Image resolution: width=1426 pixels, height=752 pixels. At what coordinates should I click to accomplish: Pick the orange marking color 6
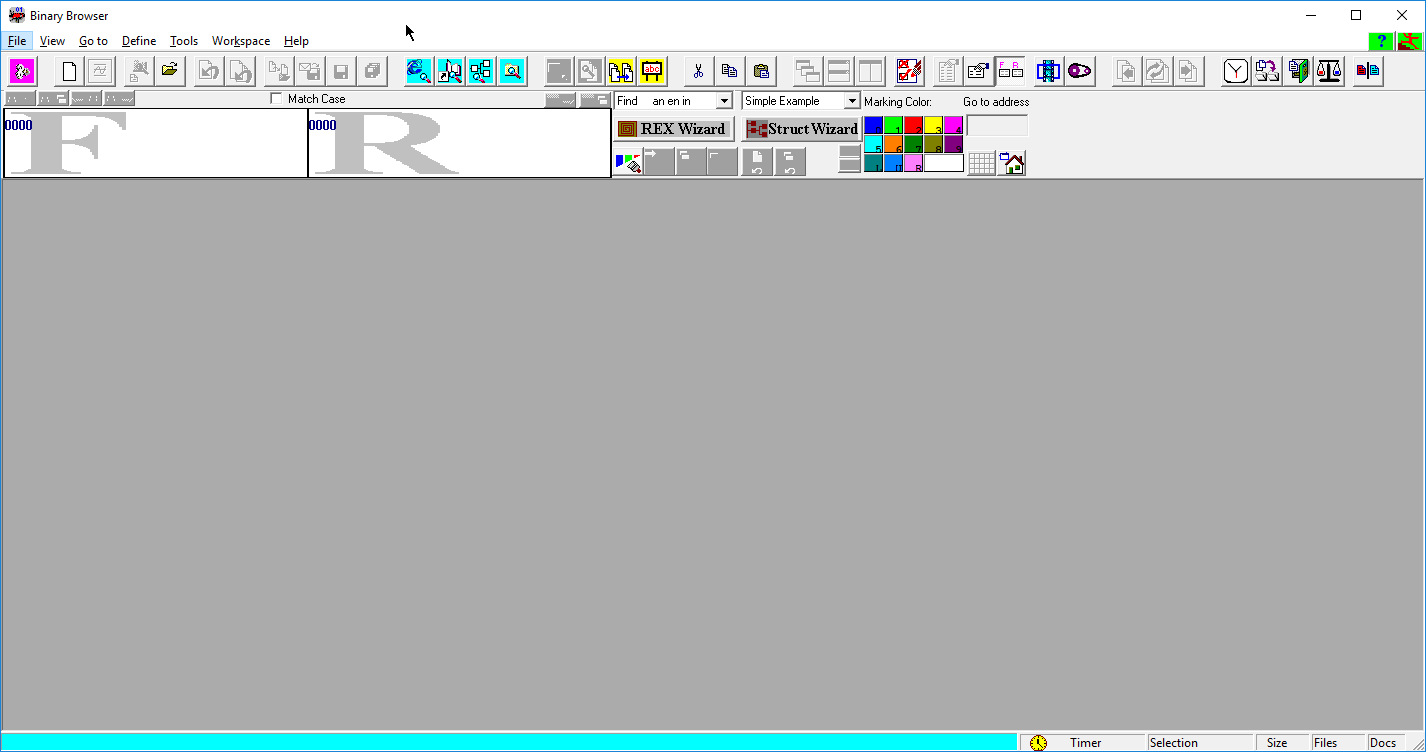[893, 144]
